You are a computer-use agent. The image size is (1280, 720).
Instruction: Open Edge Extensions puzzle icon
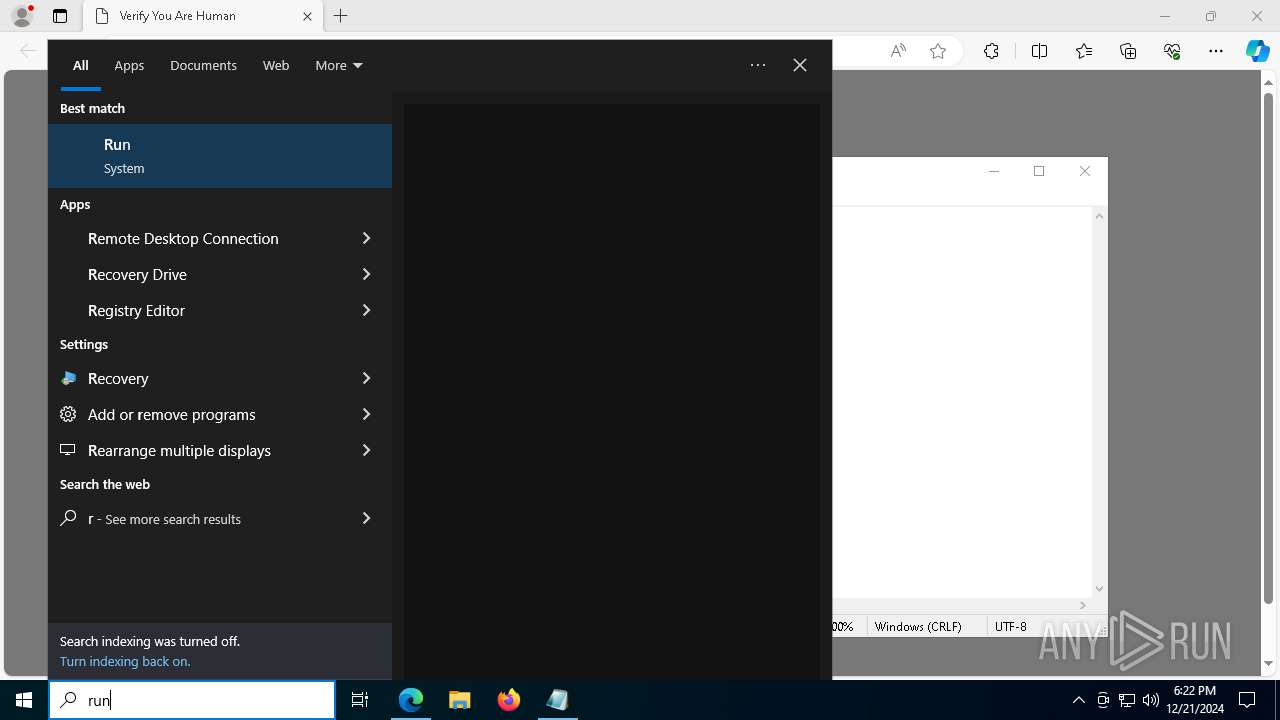pyautogui.click(x=991, y=51)
